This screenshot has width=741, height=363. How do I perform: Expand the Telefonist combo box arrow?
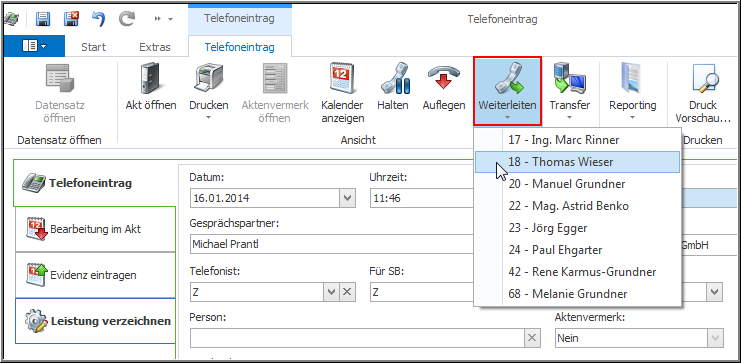[331, 293]
